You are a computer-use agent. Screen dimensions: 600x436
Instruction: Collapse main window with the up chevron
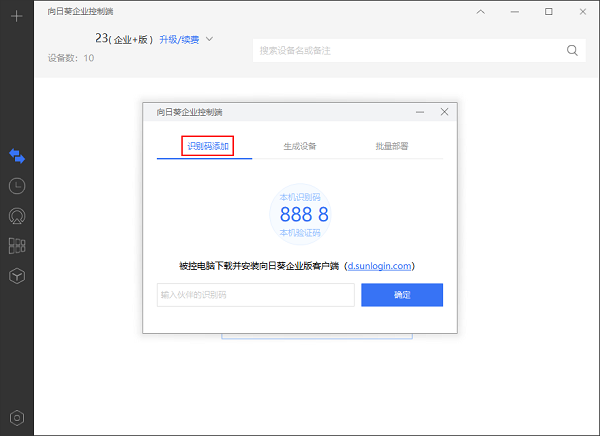click(x=481, y=12)
